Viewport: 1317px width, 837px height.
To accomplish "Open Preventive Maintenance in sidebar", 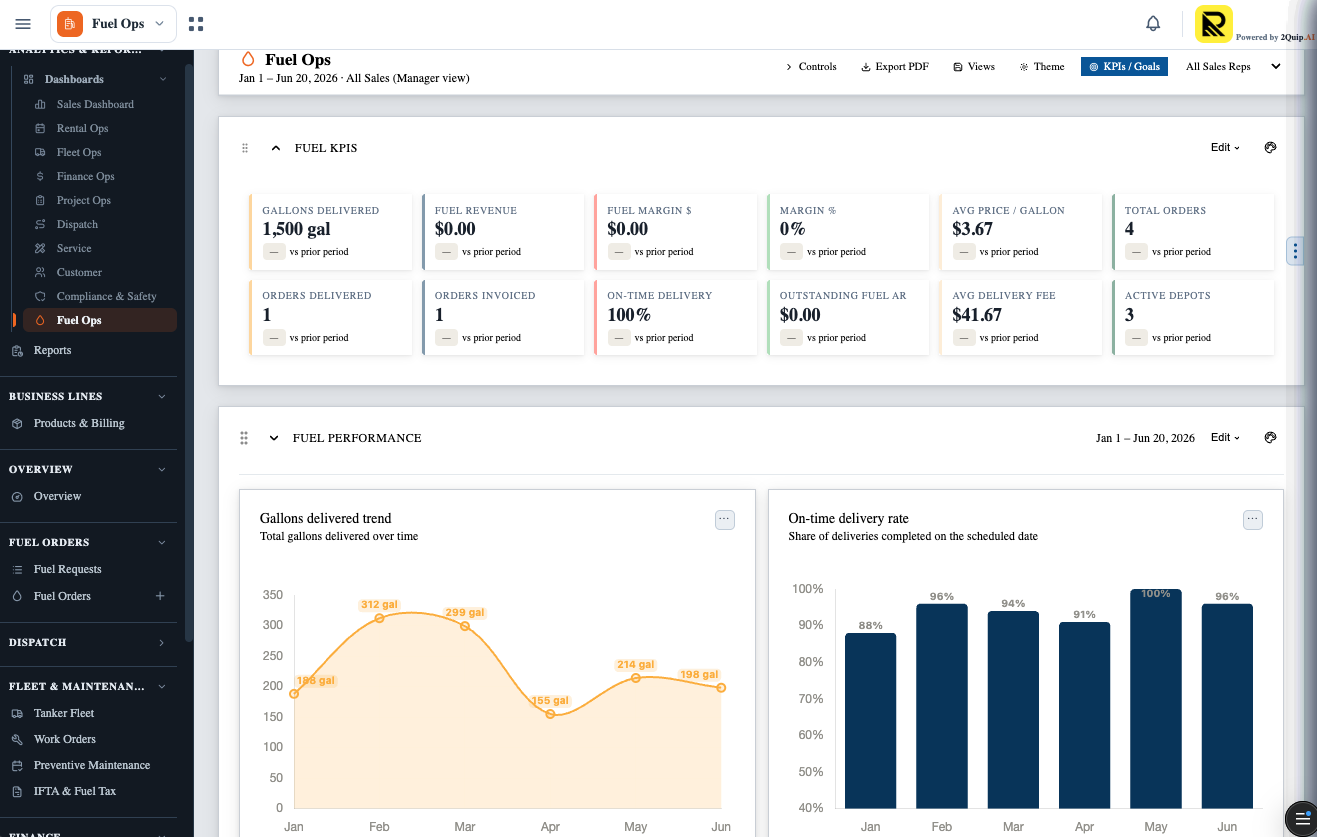I will coord(92,765).
